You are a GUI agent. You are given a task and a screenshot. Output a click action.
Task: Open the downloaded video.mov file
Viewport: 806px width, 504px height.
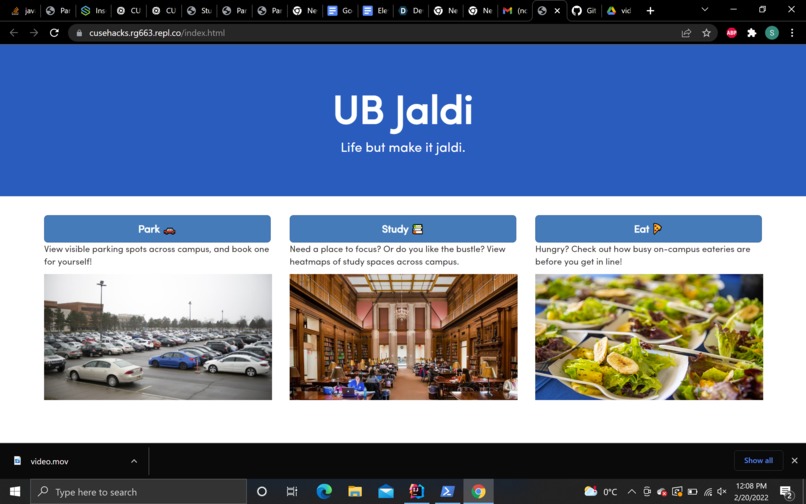[x=49, y=461]
